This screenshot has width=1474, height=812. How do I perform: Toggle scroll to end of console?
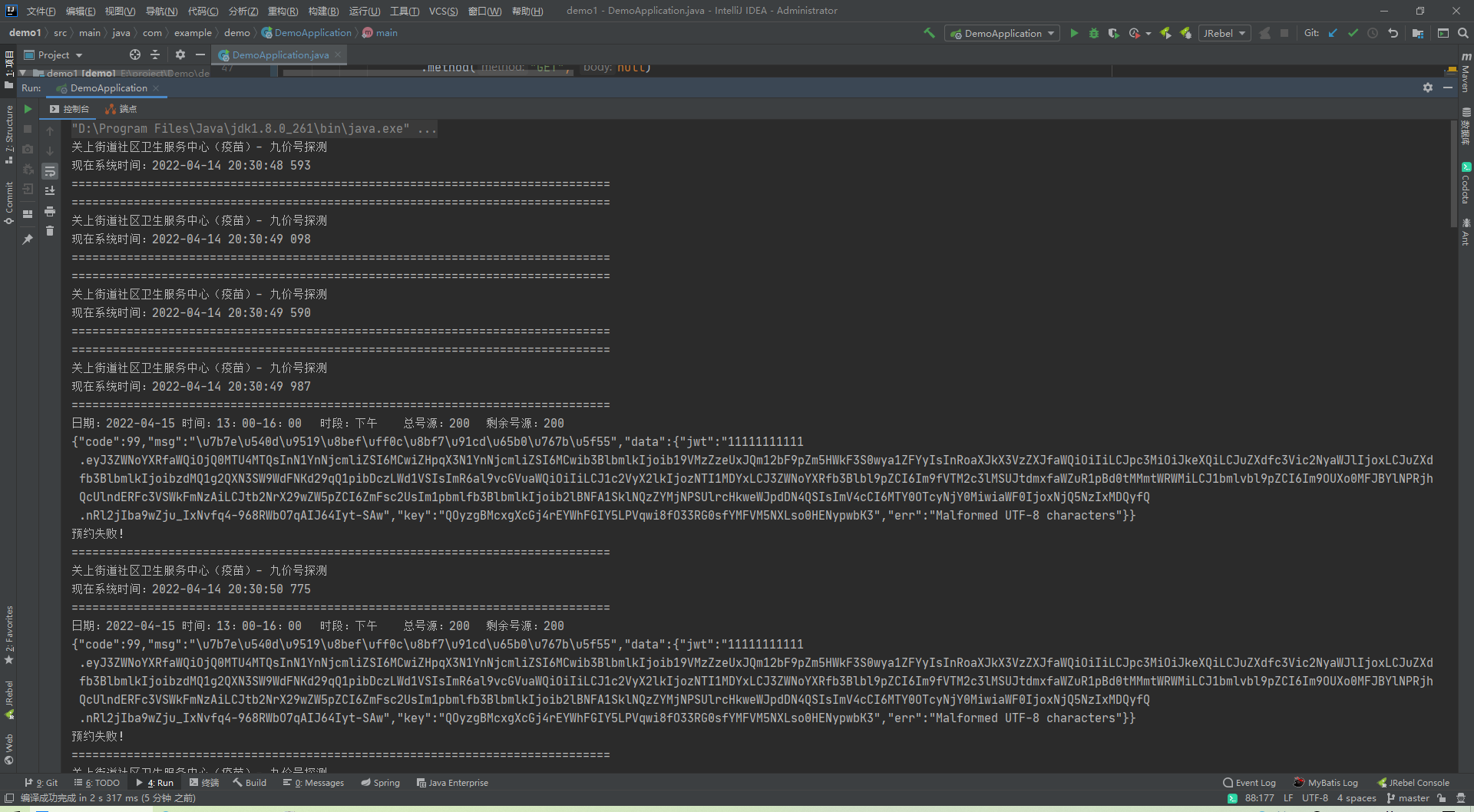click(x=50, y=190)
